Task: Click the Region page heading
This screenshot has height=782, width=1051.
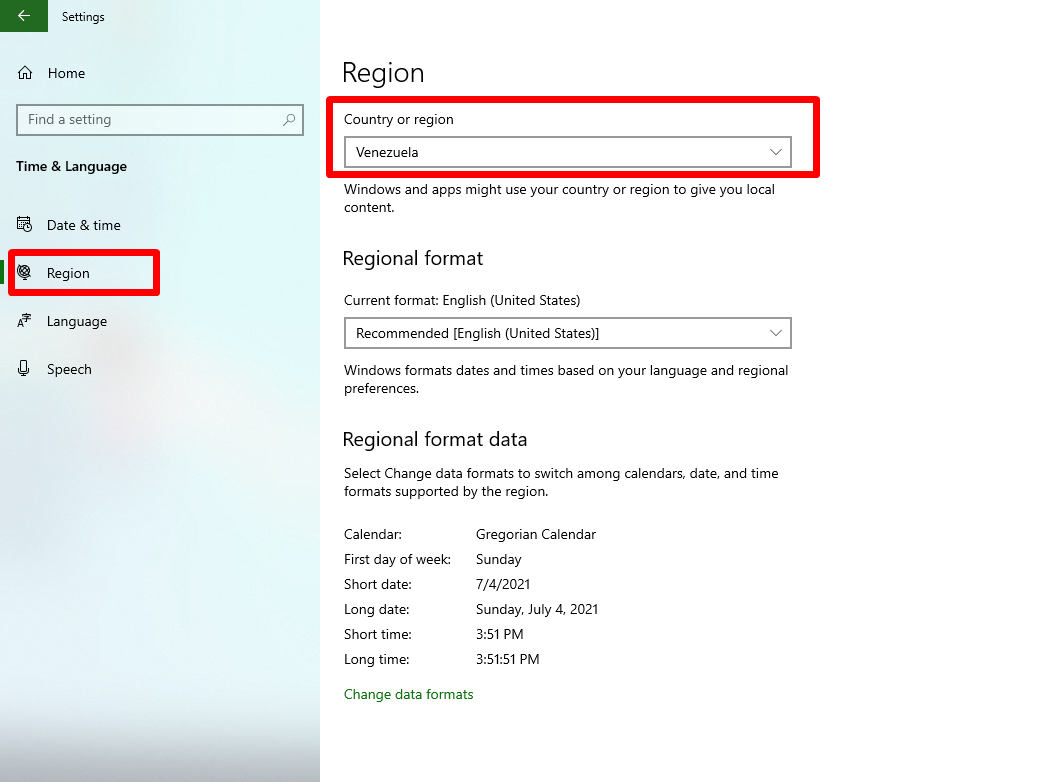Action: click(x=383, y=73)
